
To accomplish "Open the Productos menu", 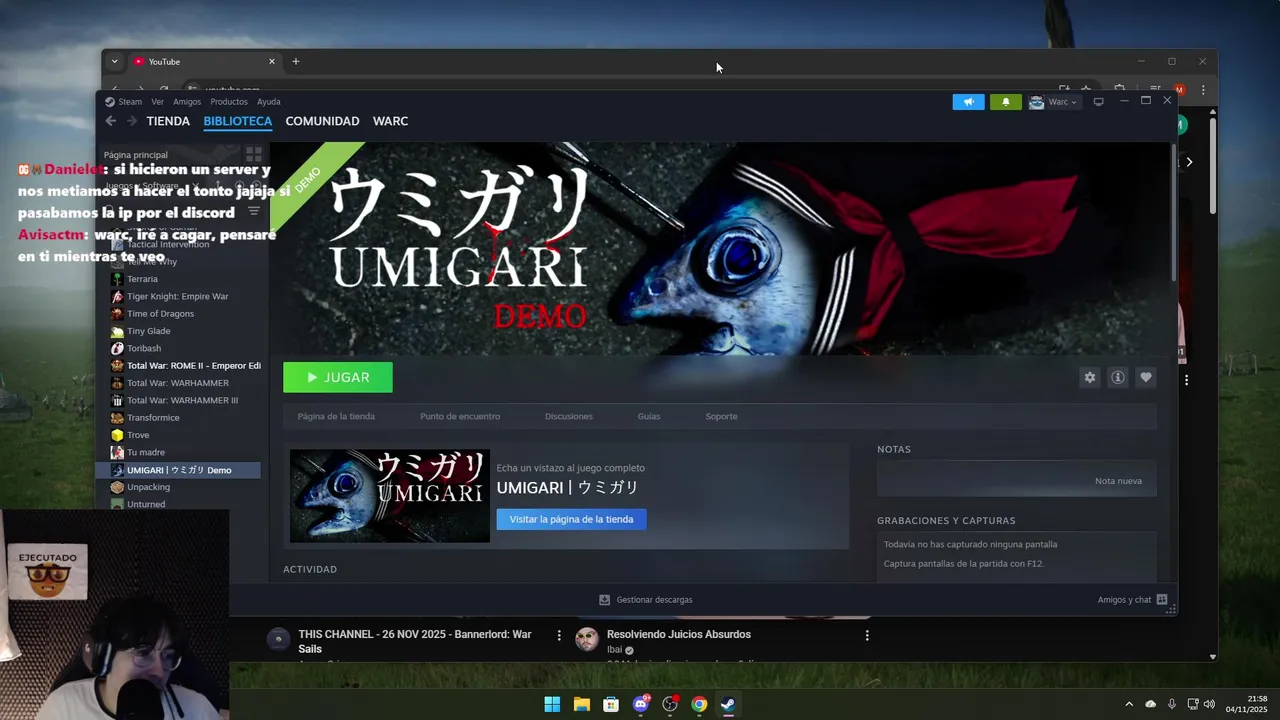I will [x=229, y=102].
